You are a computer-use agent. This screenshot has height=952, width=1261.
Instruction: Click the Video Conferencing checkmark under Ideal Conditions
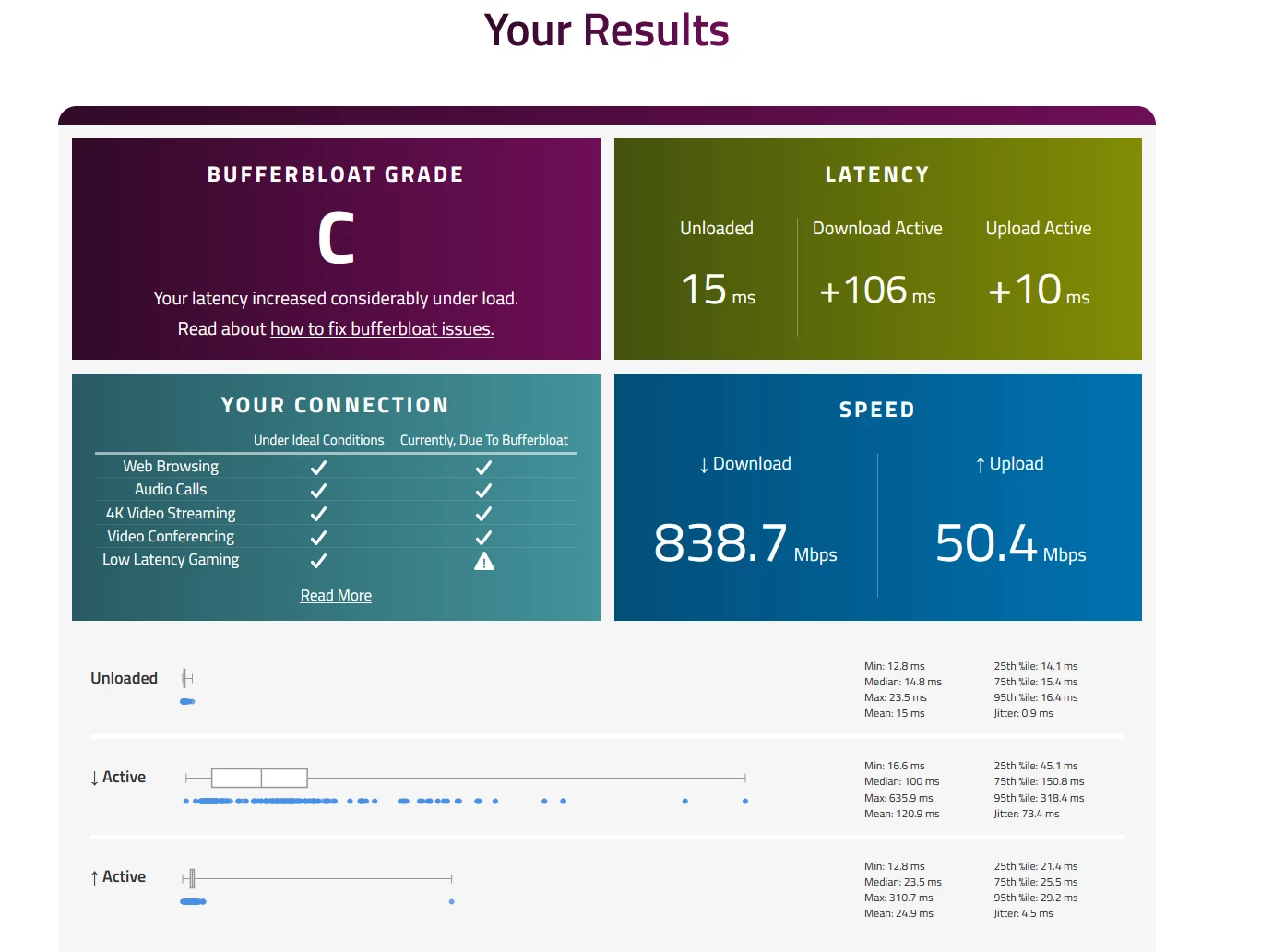[318, 537]
